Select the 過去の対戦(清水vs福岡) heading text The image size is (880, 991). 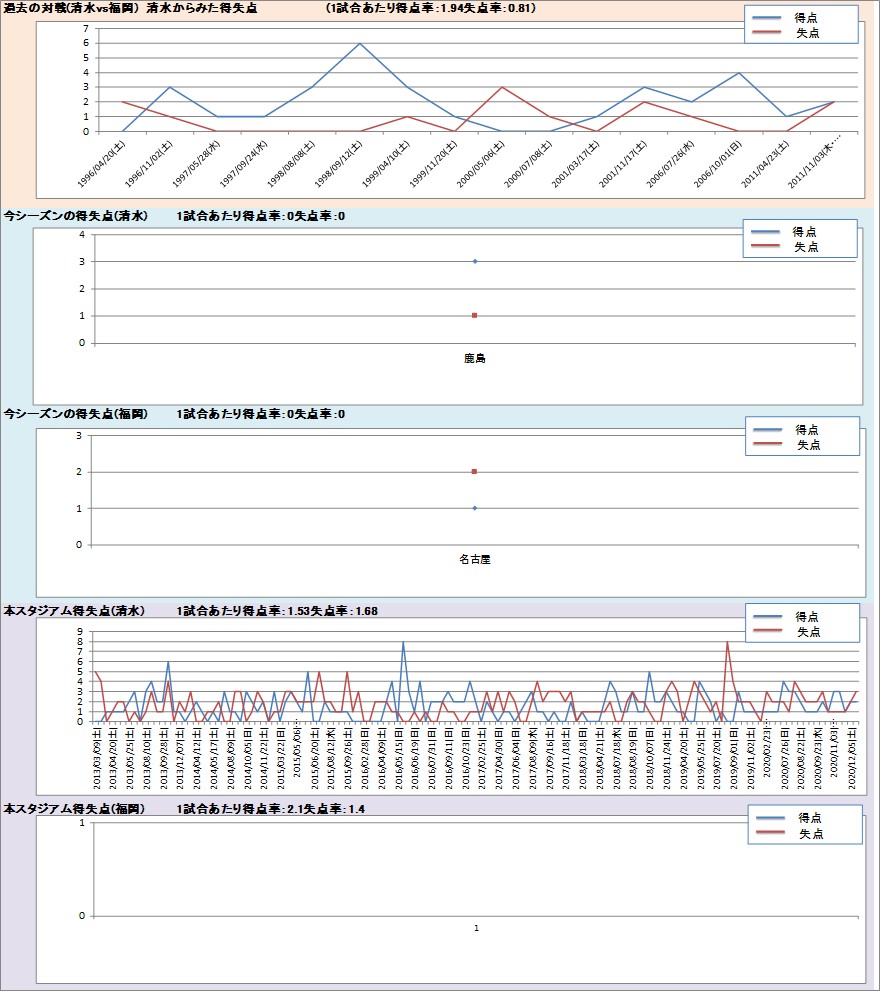click(x=68, y=8)
